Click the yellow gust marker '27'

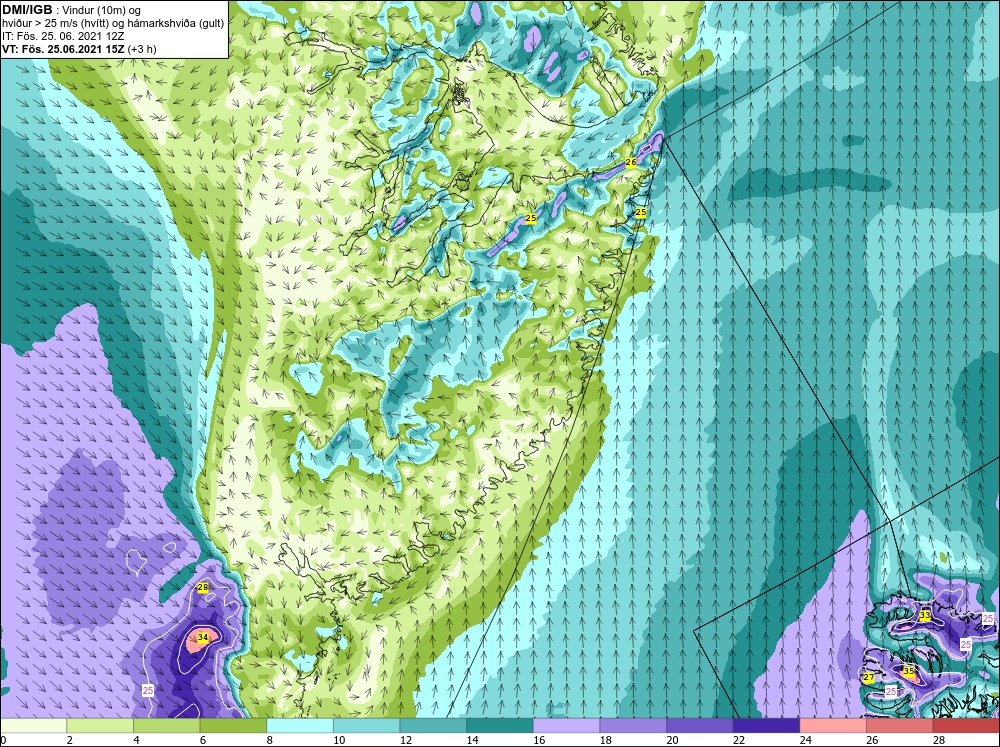[869, 677]
